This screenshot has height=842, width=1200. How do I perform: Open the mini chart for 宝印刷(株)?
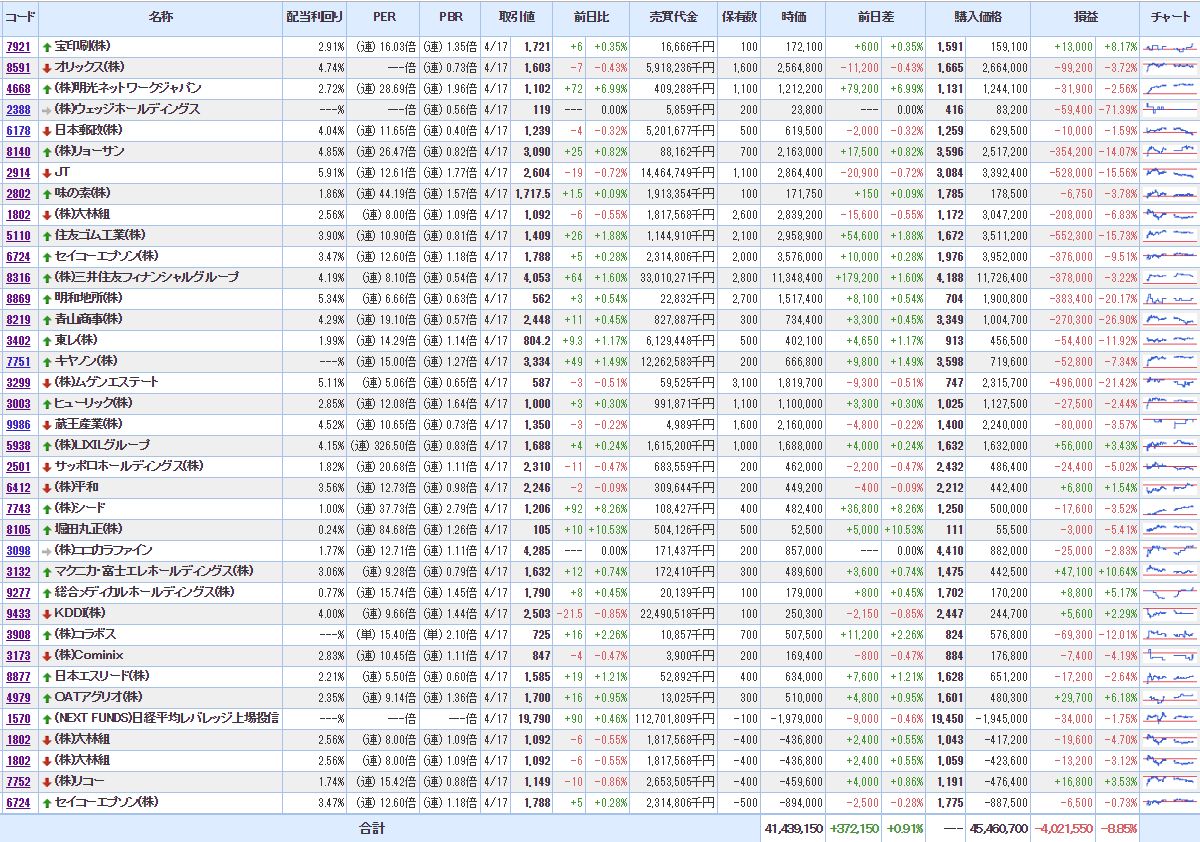(1169, 47)
